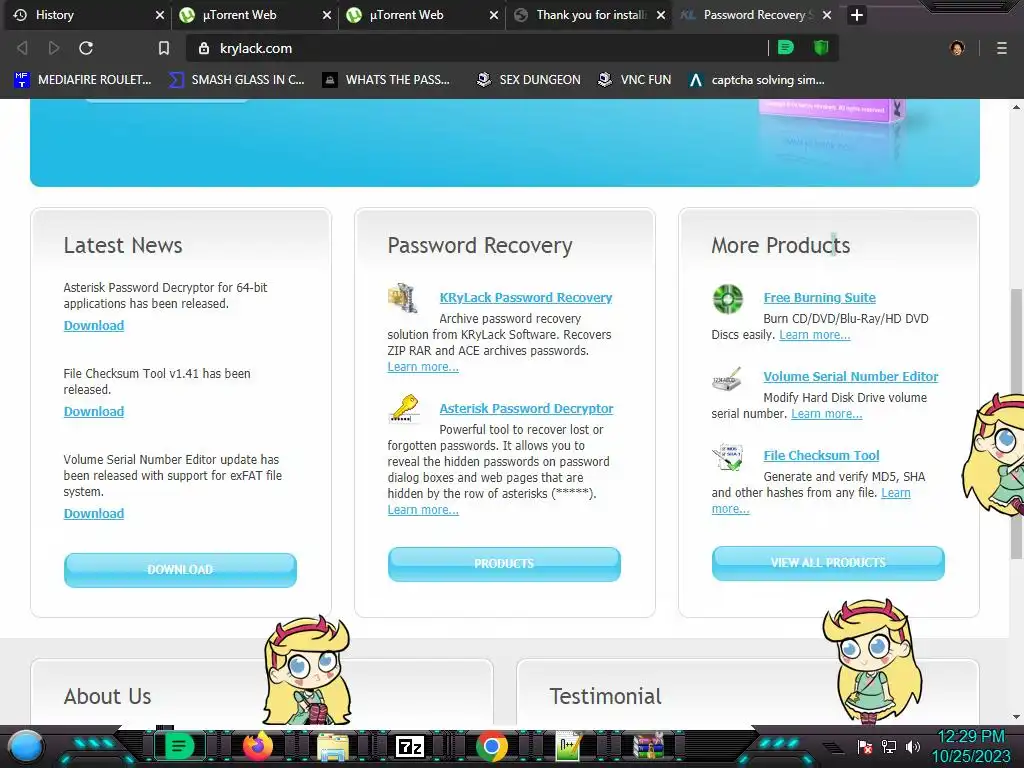
Task: Bookmark this page with the bookmark icon
Action: 164,48
